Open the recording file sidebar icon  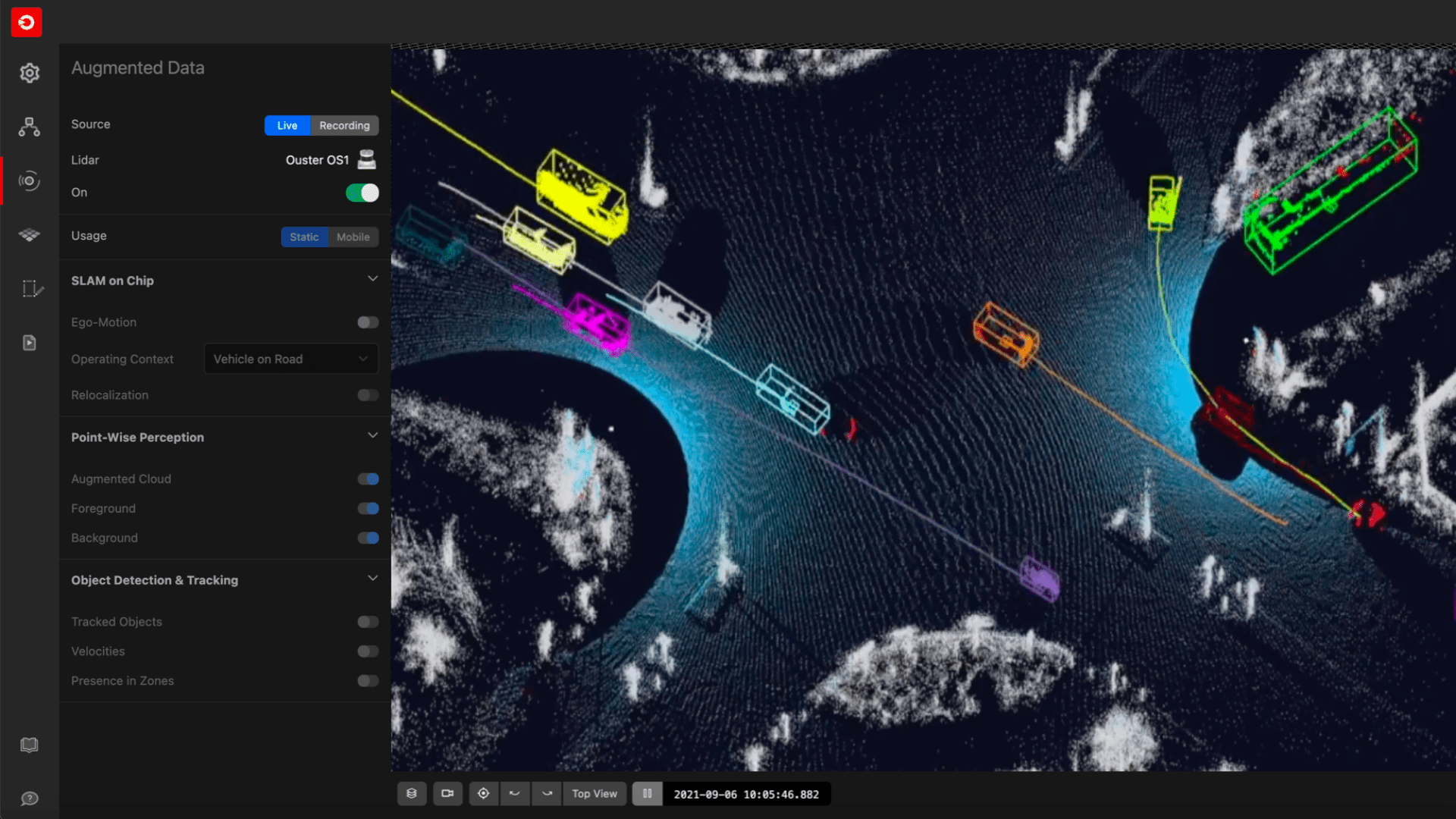pyautogui.click(x=30, y=343)
